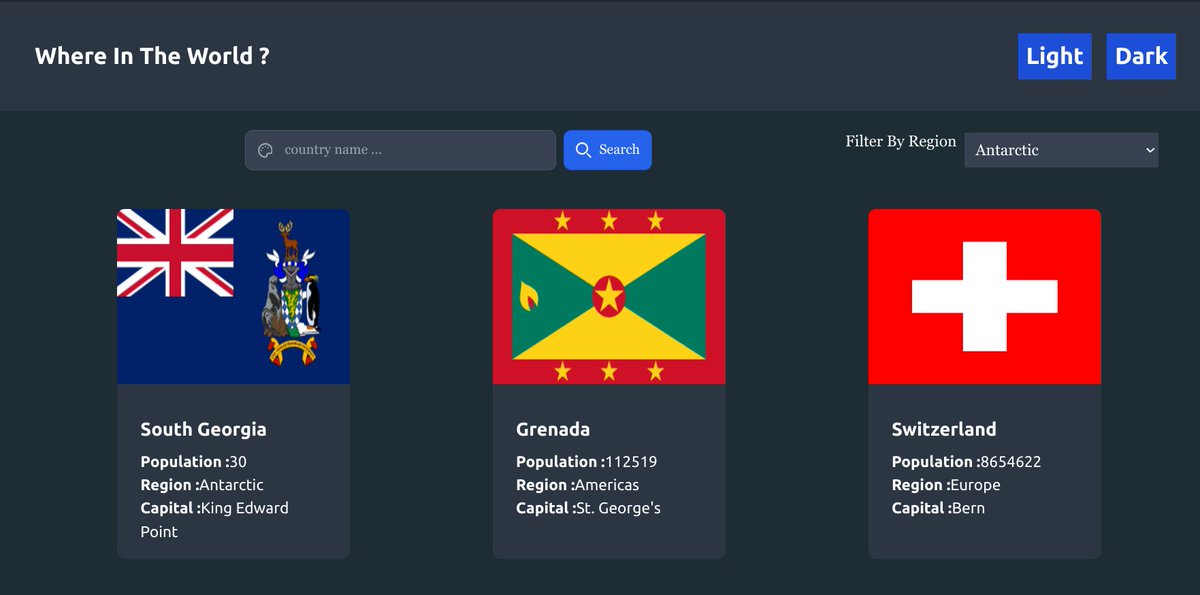Focus the country name search input

(400, 150)
